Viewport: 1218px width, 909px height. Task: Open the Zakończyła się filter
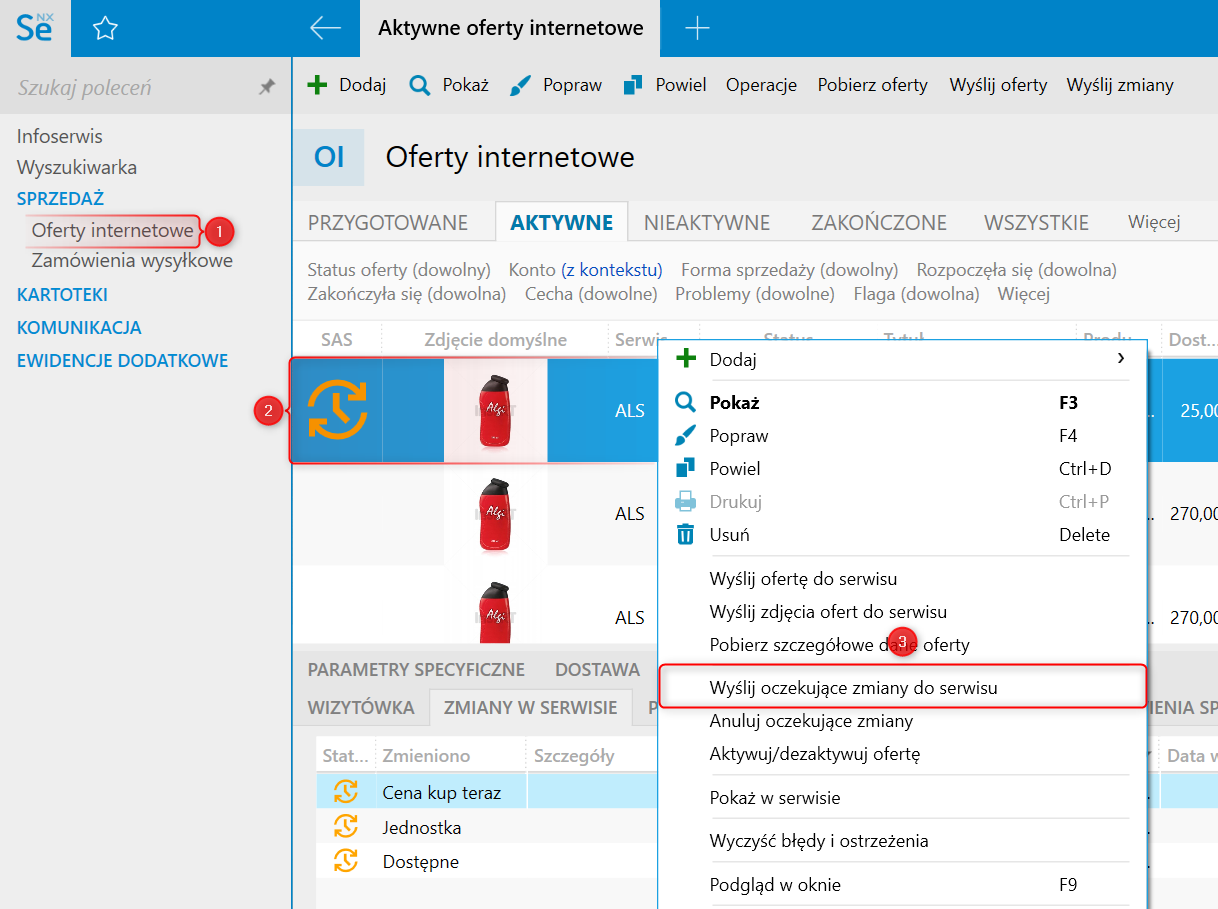pyautogui.click(x=407, y=294)
